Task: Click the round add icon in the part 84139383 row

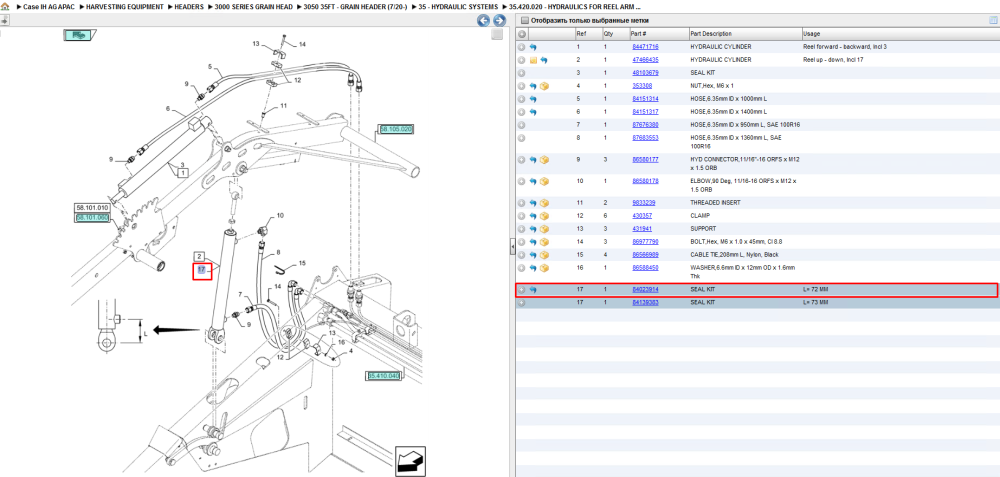Action: (521, 303)
